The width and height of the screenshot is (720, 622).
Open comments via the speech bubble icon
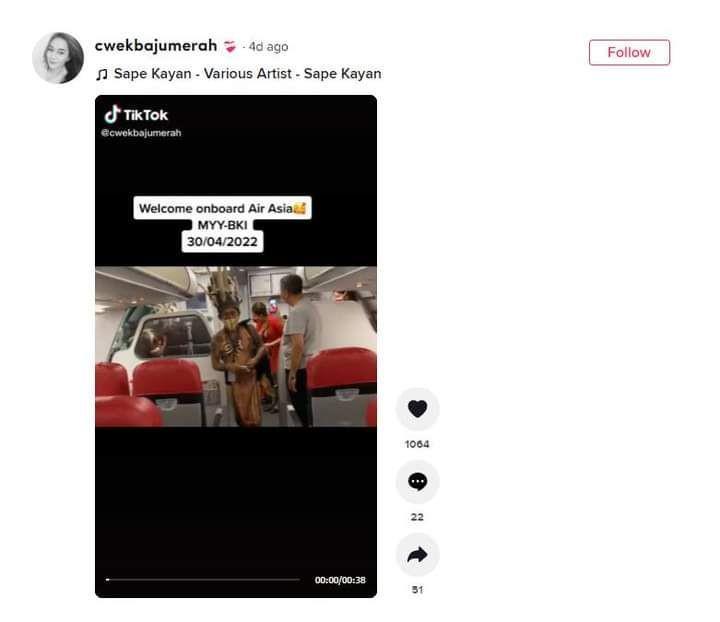point(417,482)
